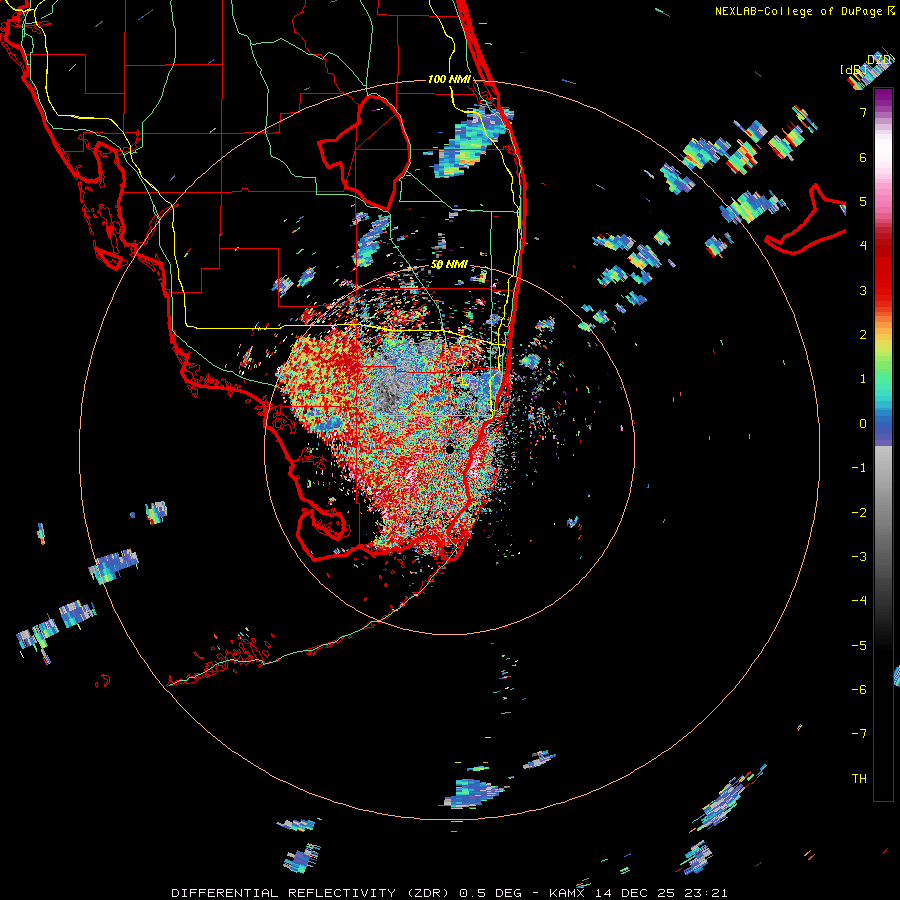This screenshot has height=900, width=900.
Task: Click the "KAMX" station ID in footer
Action: [x=569, y=893]
